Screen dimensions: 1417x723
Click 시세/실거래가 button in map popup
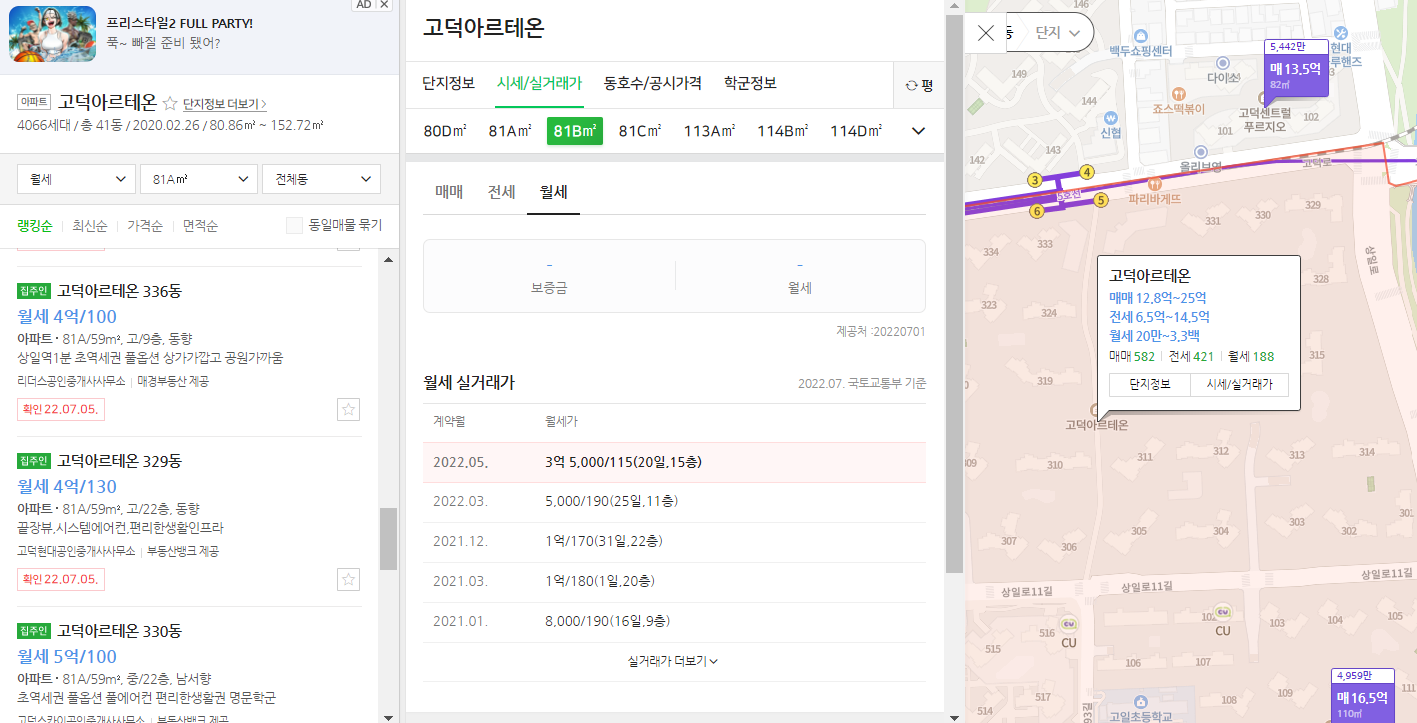pos(1239,384)
